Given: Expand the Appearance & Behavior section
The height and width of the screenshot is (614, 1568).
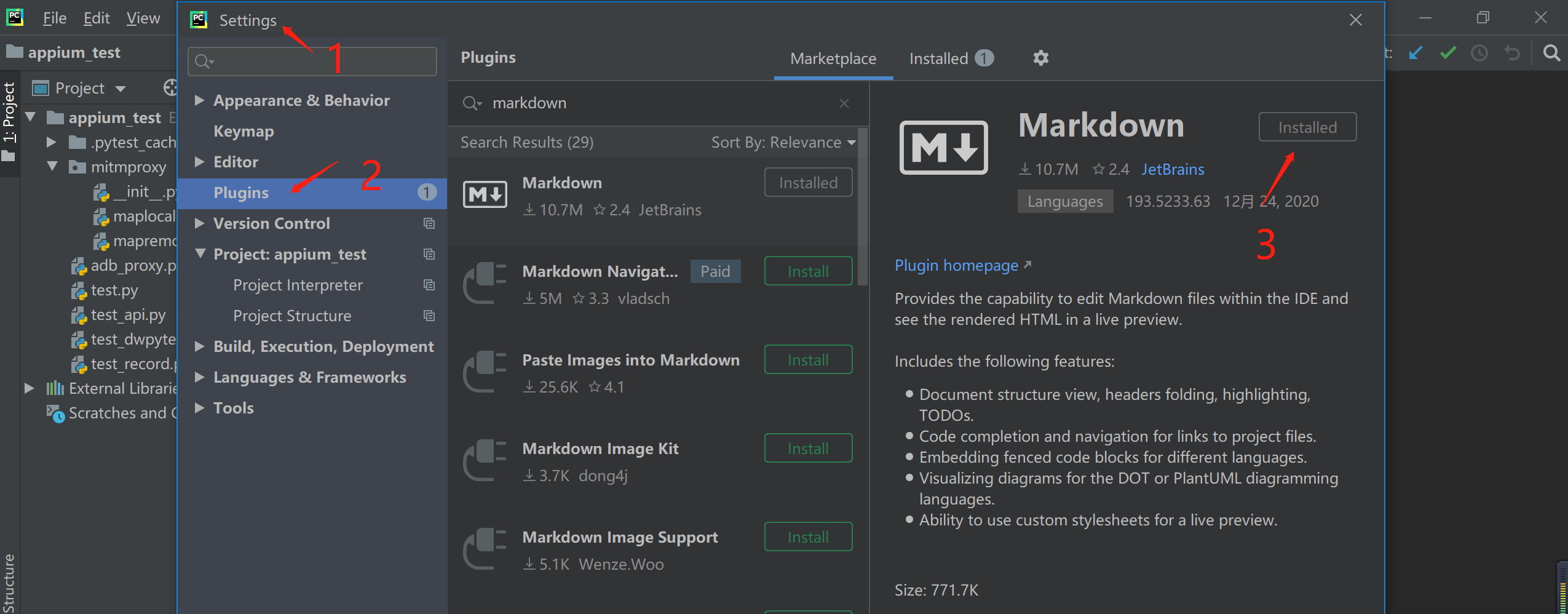Looking at the screenshot, I should click(199, 100).
